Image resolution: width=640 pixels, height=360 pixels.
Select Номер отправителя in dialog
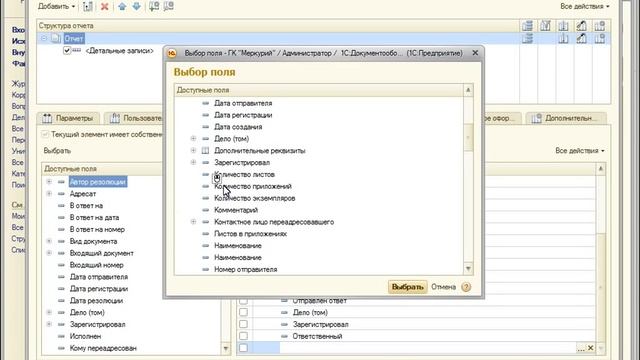pos(246,269)
